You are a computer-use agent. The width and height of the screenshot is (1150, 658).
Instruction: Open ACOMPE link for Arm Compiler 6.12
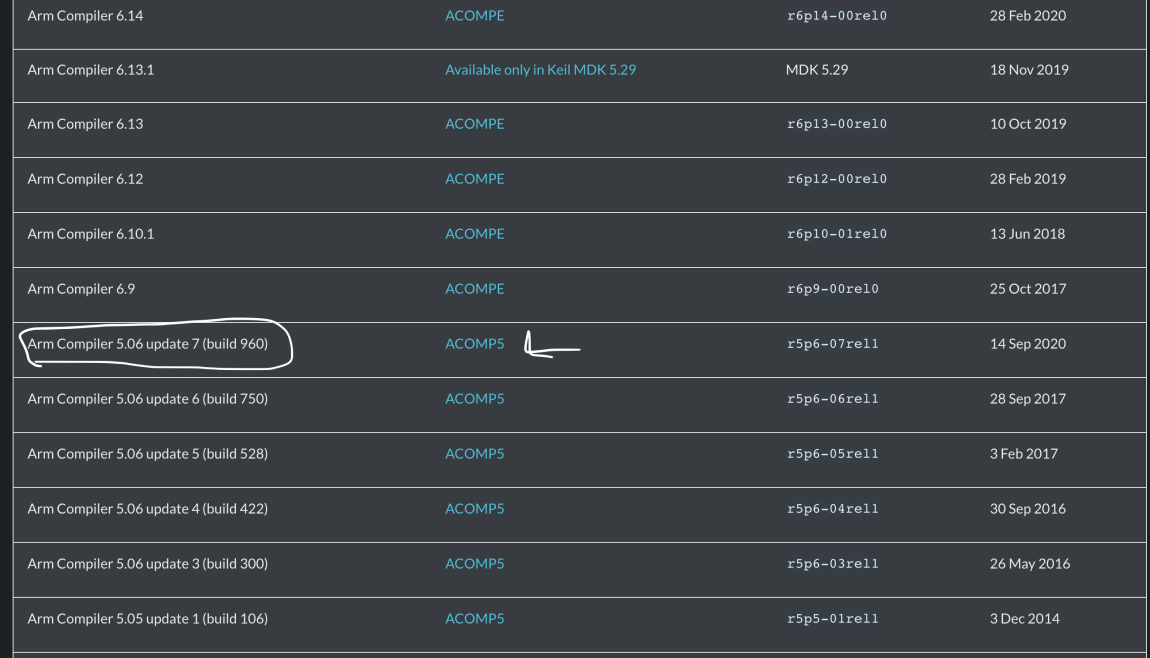coord(474,178)
